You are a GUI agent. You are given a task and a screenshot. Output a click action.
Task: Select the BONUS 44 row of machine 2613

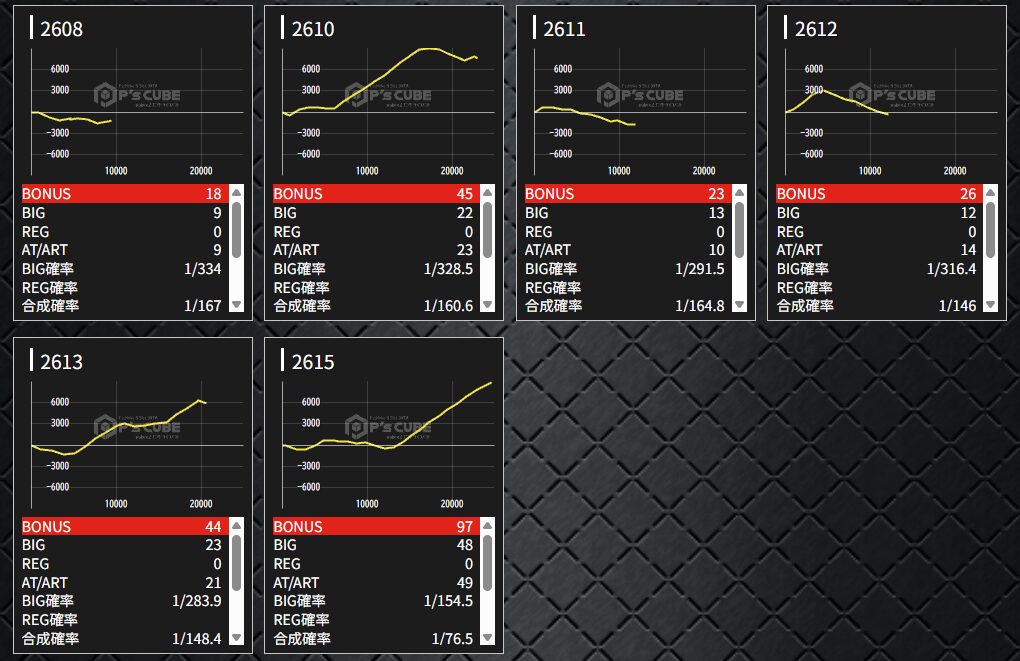tap(125, 526)
